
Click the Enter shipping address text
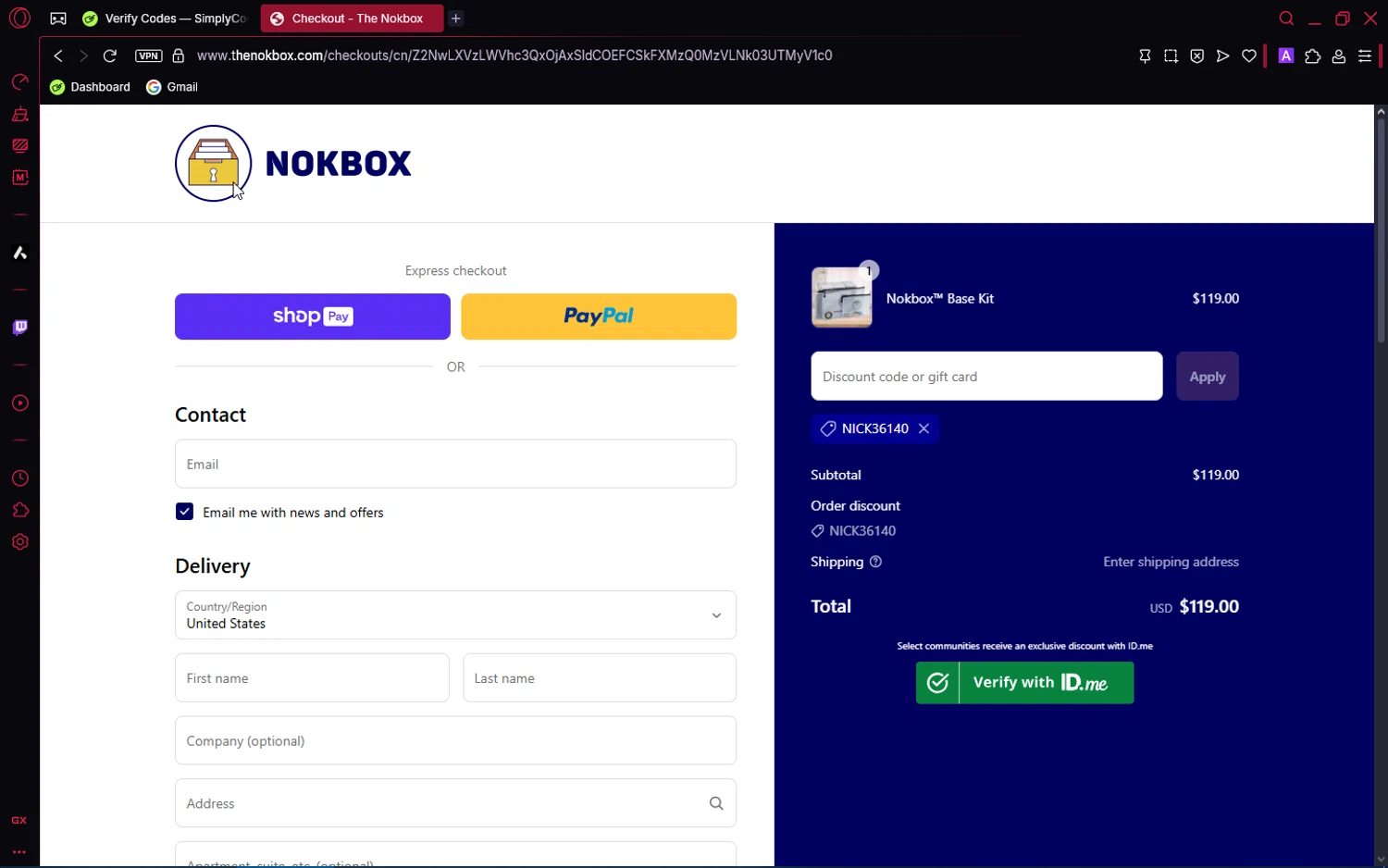click(x=1171, y=562)
